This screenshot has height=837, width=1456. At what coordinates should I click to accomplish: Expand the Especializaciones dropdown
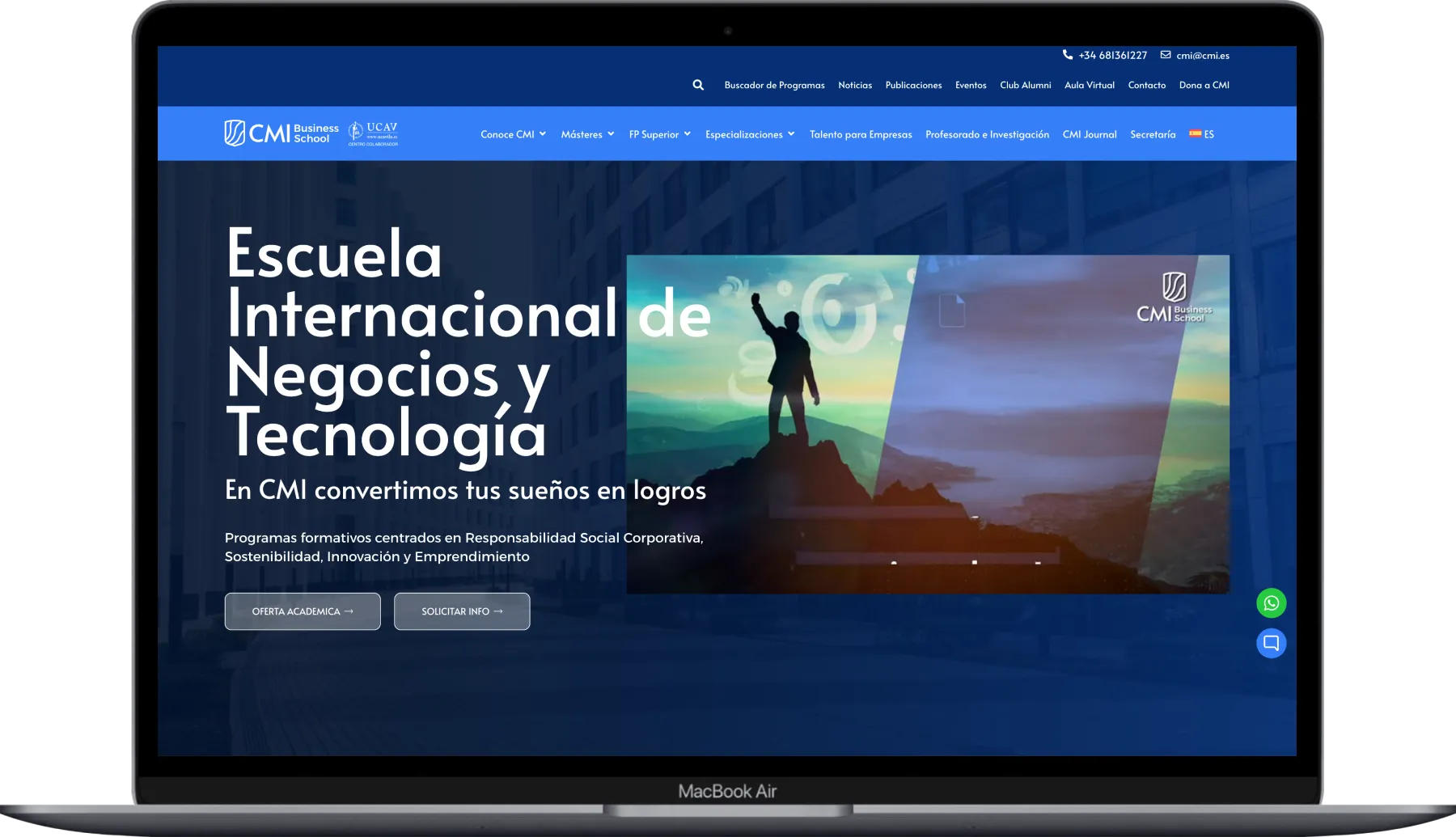point(750,134)
